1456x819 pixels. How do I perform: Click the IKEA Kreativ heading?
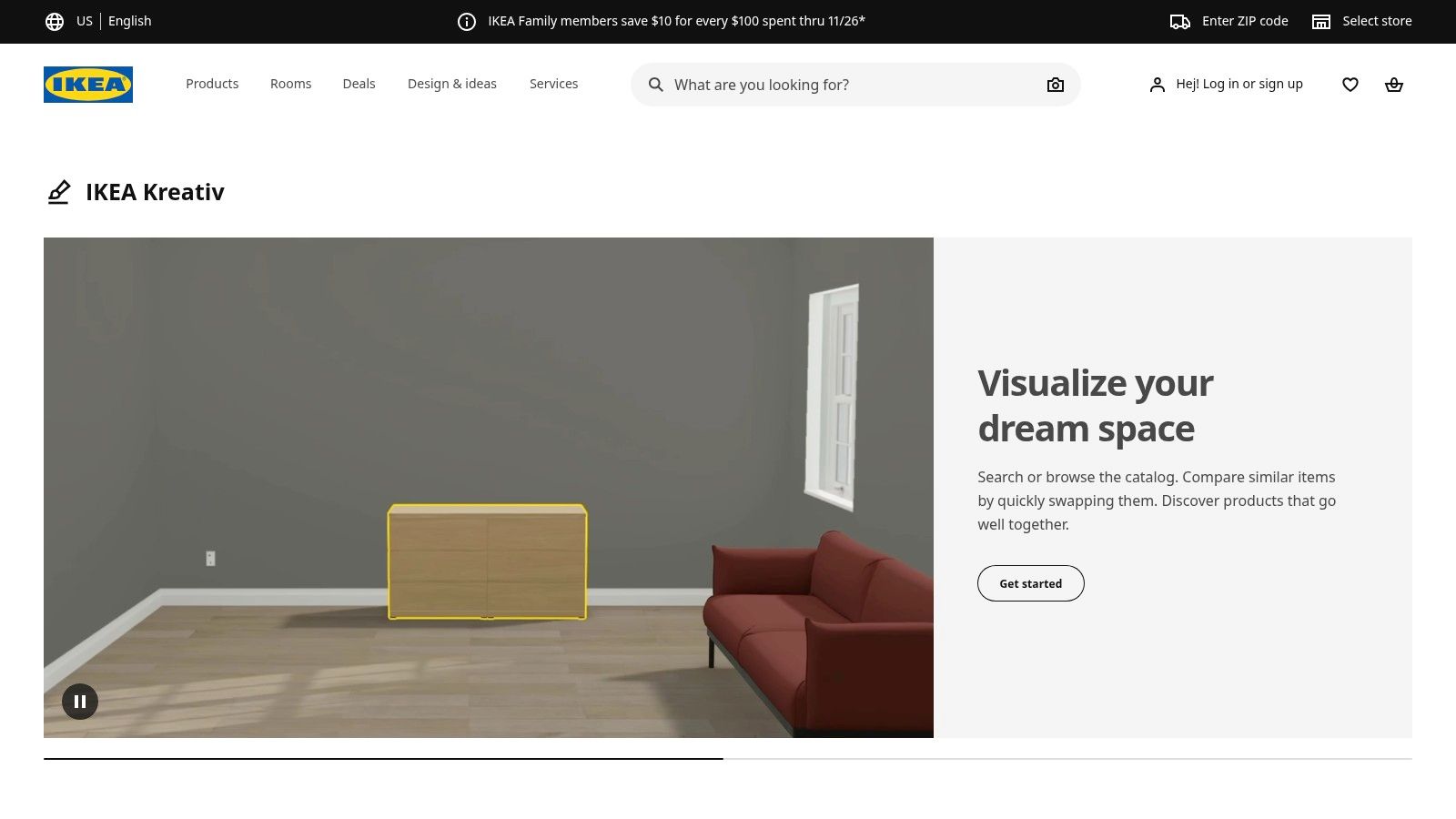coord(155,192)
